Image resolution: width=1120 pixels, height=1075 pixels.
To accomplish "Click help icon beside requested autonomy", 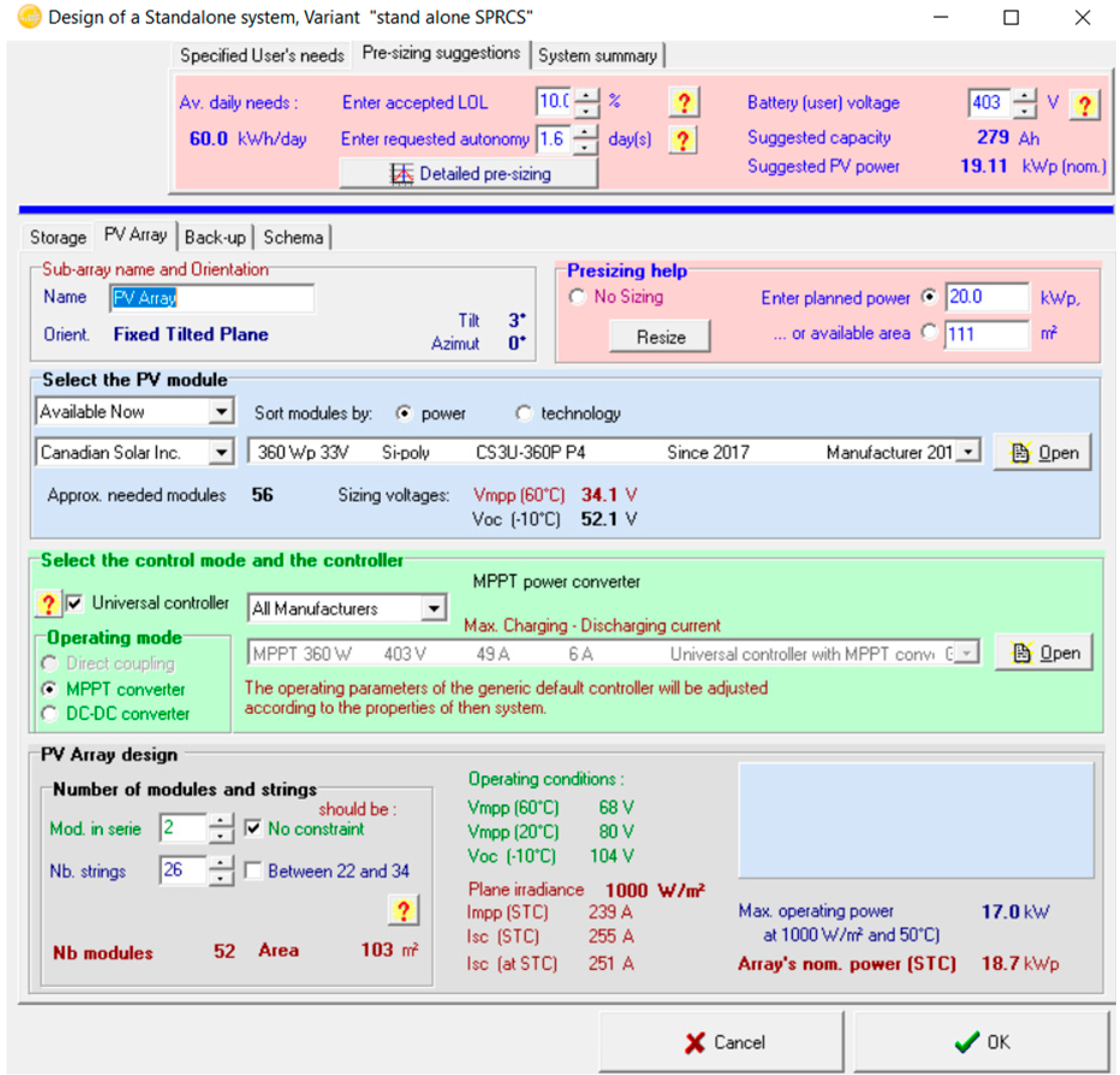I will 683,140.
